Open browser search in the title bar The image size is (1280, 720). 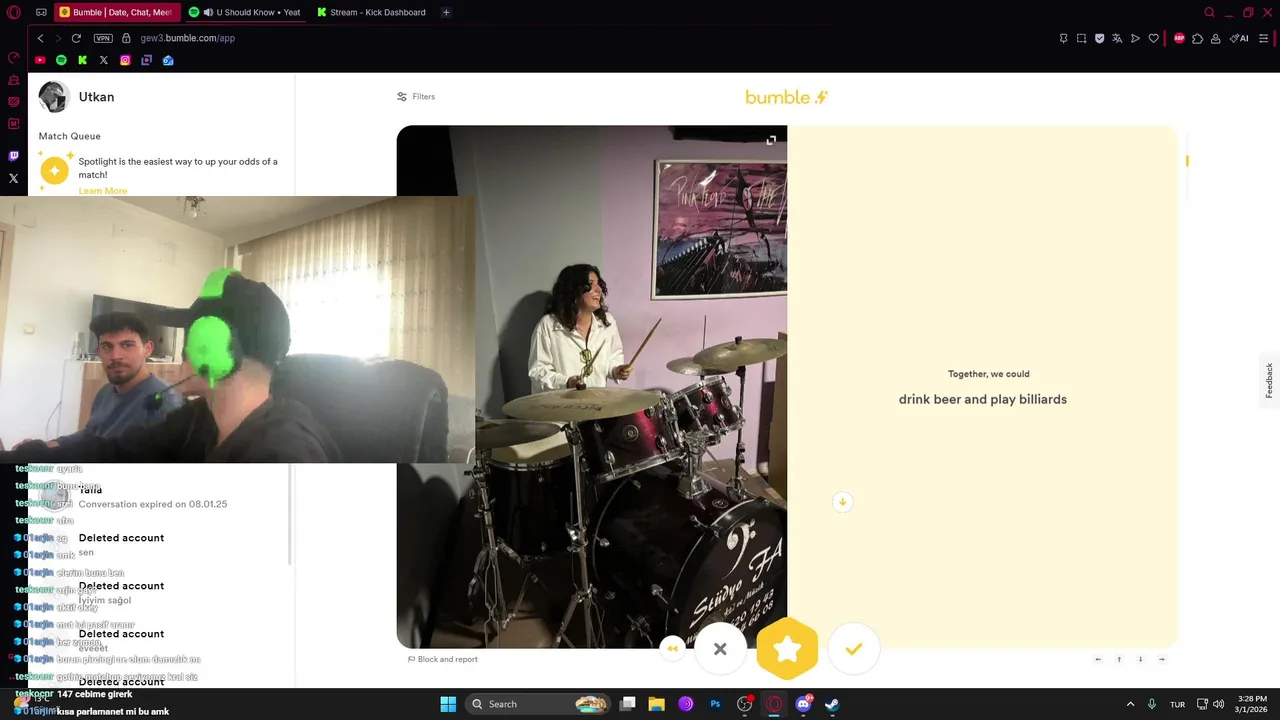click(1209, 13)
